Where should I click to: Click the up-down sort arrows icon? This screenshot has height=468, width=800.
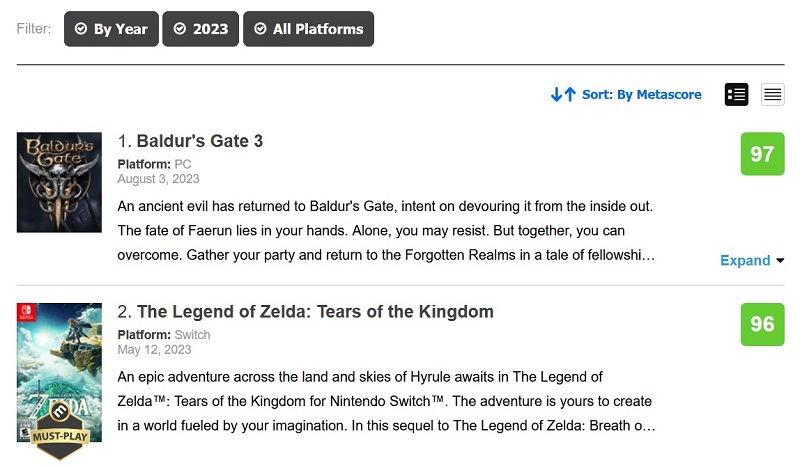pos(563,94)
